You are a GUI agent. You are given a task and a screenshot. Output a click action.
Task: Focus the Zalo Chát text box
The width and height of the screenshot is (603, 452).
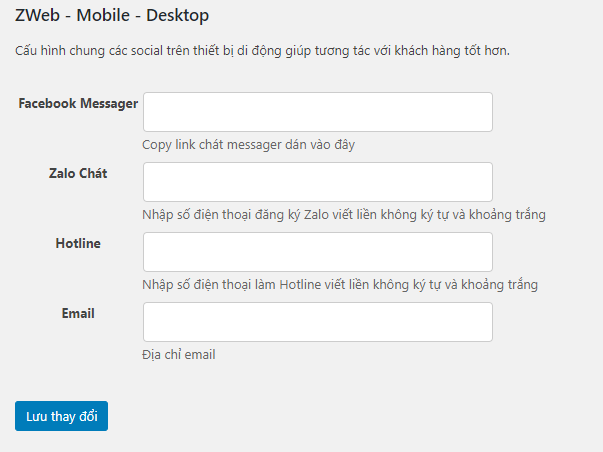coord(318,182)
